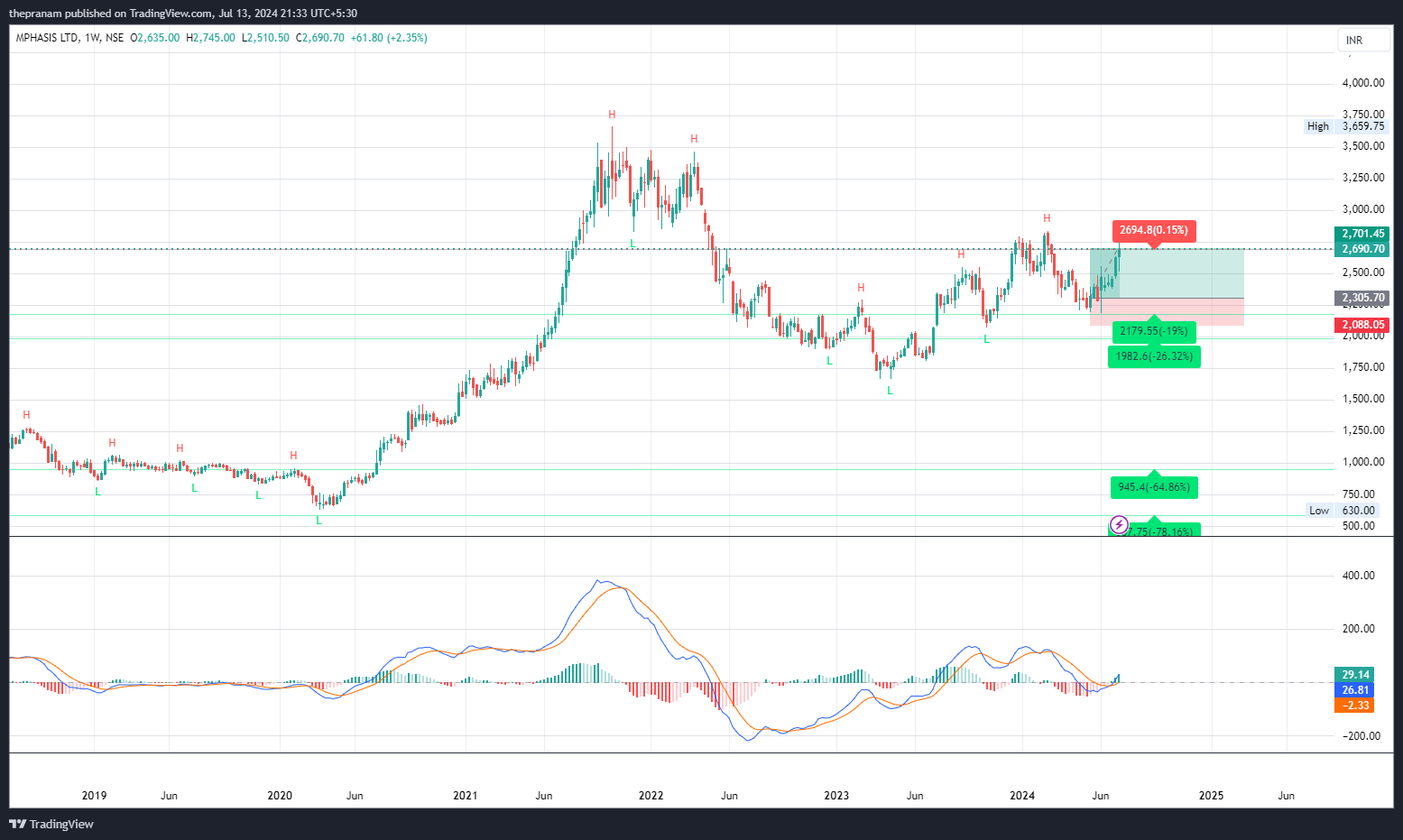Image resolution: width=1403 pixels, height=840 pixels.
Task: Click the -200.00 MACD axis level
Action: 1360,736
